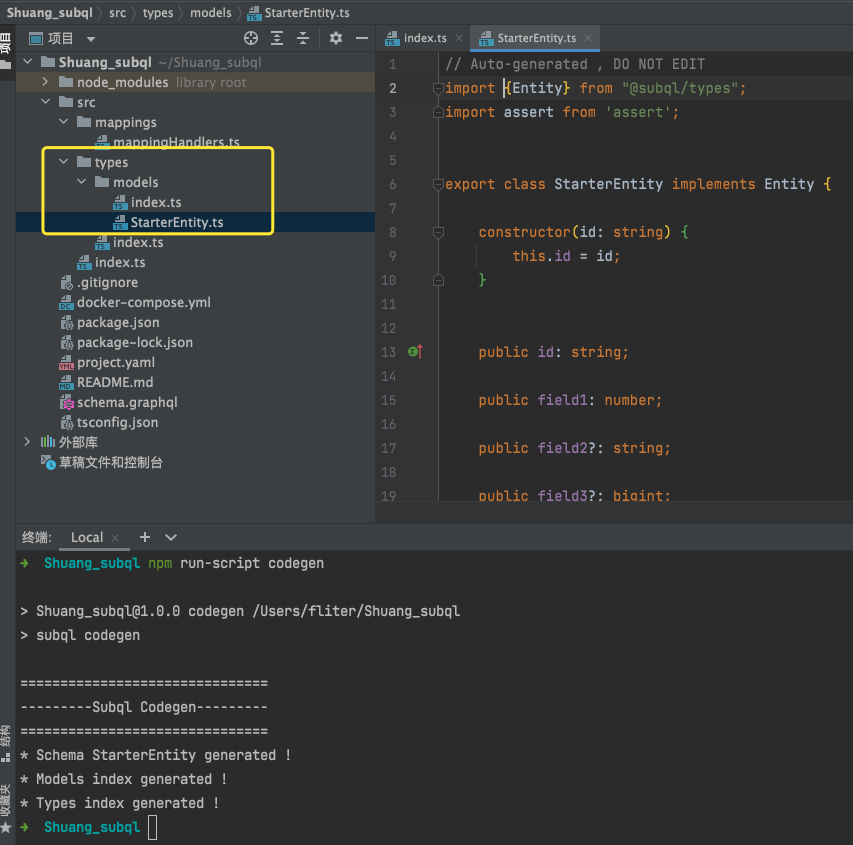This screenshot has height=845, width=853.
Task: Toggle fold on export class StarterEntity line
Action: point(438,184)
